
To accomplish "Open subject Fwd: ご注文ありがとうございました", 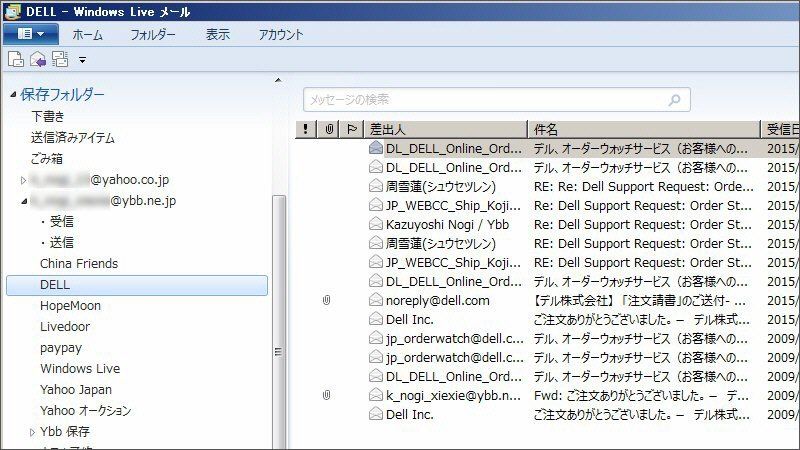I will click(642, 395).
